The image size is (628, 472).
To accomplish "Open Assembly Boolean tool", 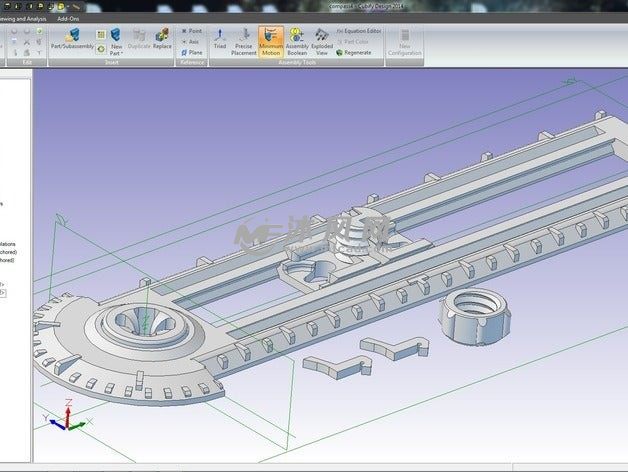I will point(297,41).
